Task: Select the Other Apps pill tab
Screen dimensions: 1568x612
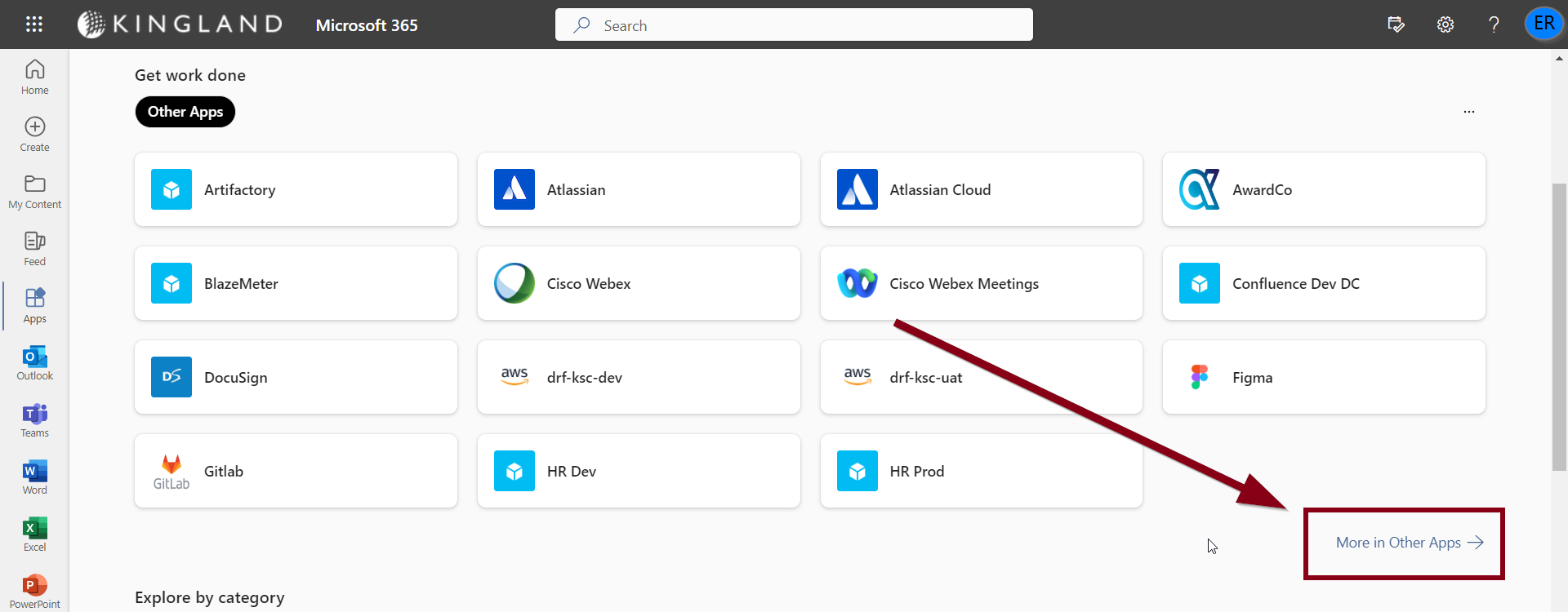Action: click(185, 112)
